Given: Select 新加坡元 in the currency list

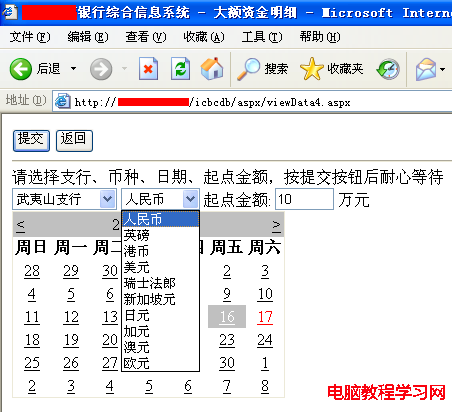Looking at the screenshot, I should 160,299.
